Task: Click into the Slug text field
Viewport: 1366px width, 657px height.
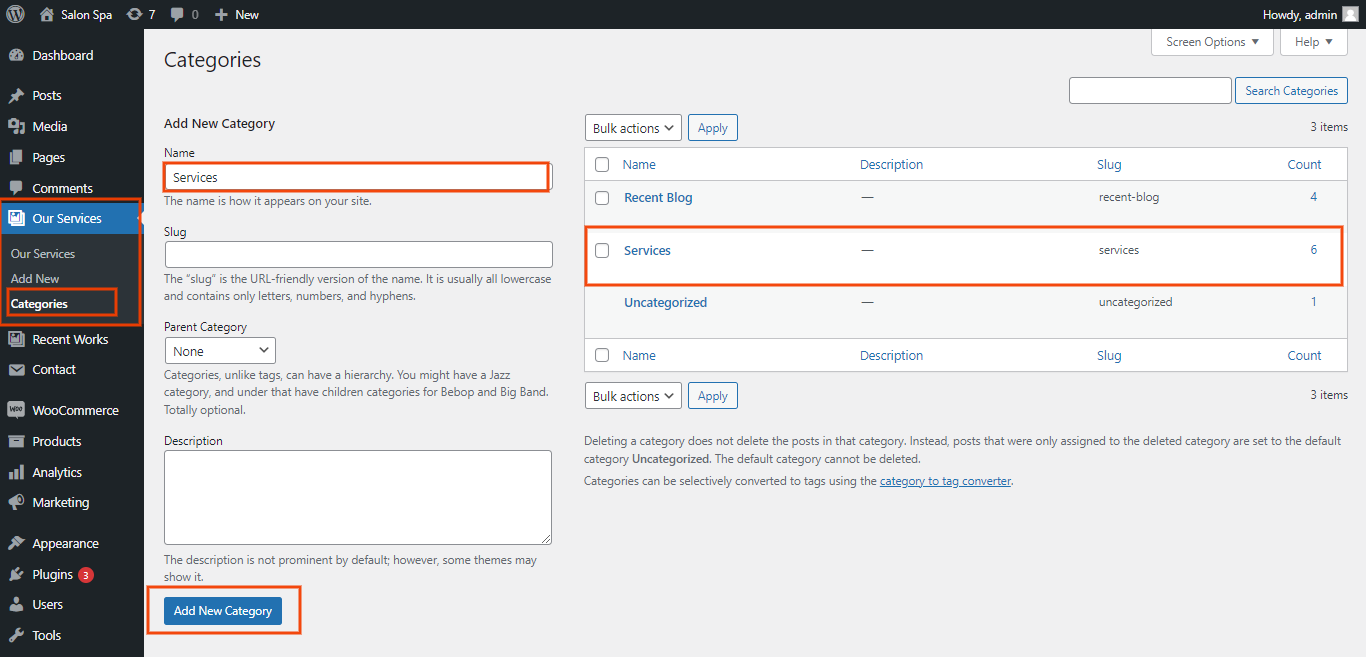Action: click(x=358, y=254)
